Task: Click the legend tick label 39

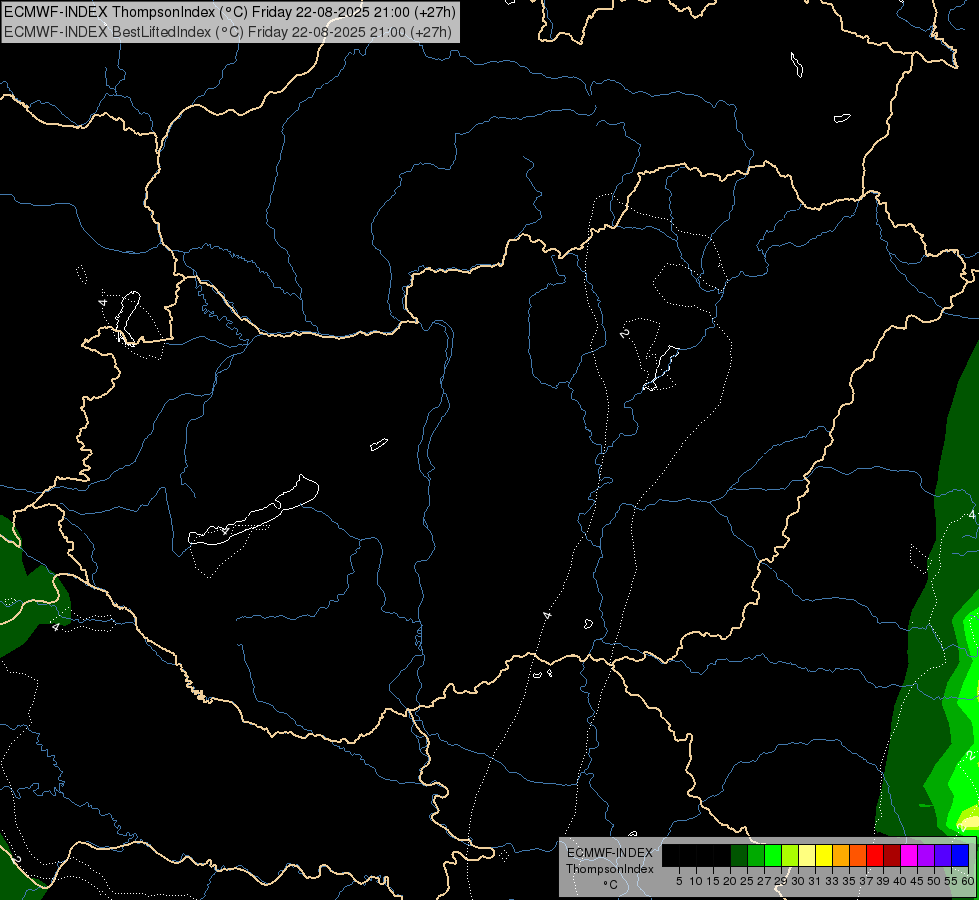Action: (883, 881)
